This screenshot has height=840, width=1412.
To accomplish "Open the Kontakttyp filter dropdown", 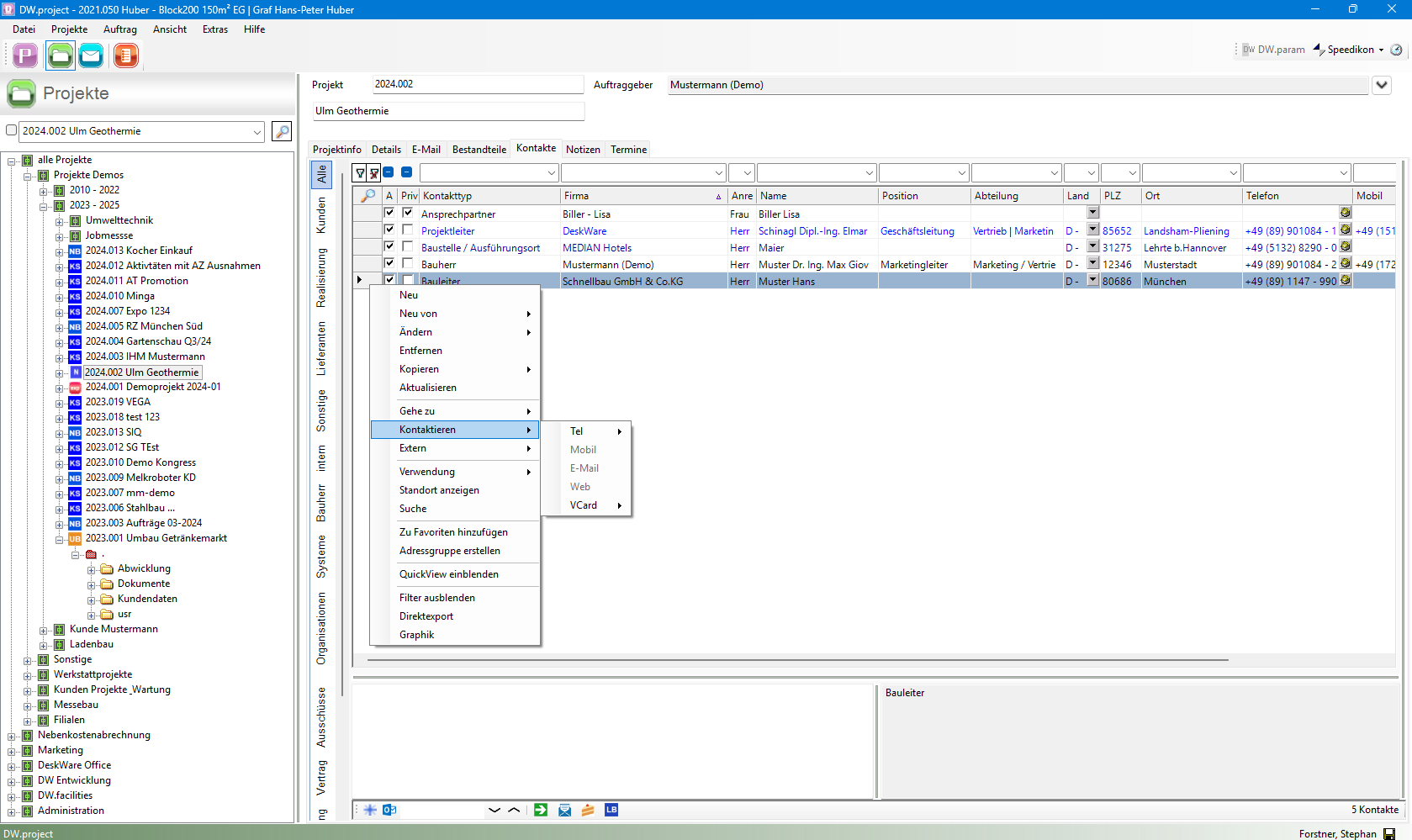I will (x=552, y=173).
